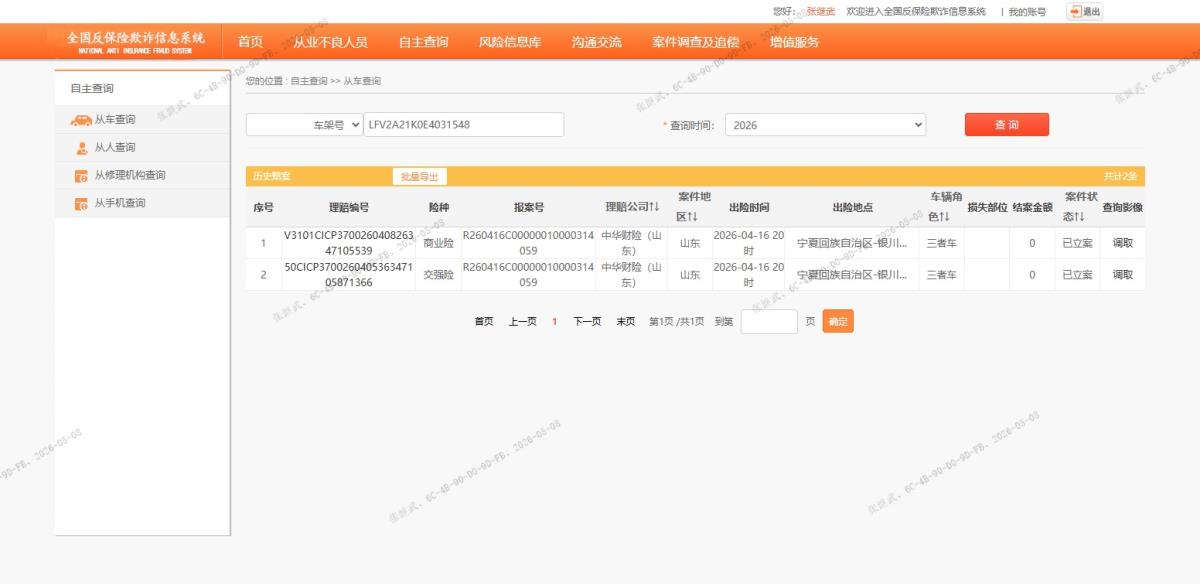Click 调取 for the 商业险 row
Image resolution: width=1200 pixels, height=584 pixels.
click(1123, 243)
